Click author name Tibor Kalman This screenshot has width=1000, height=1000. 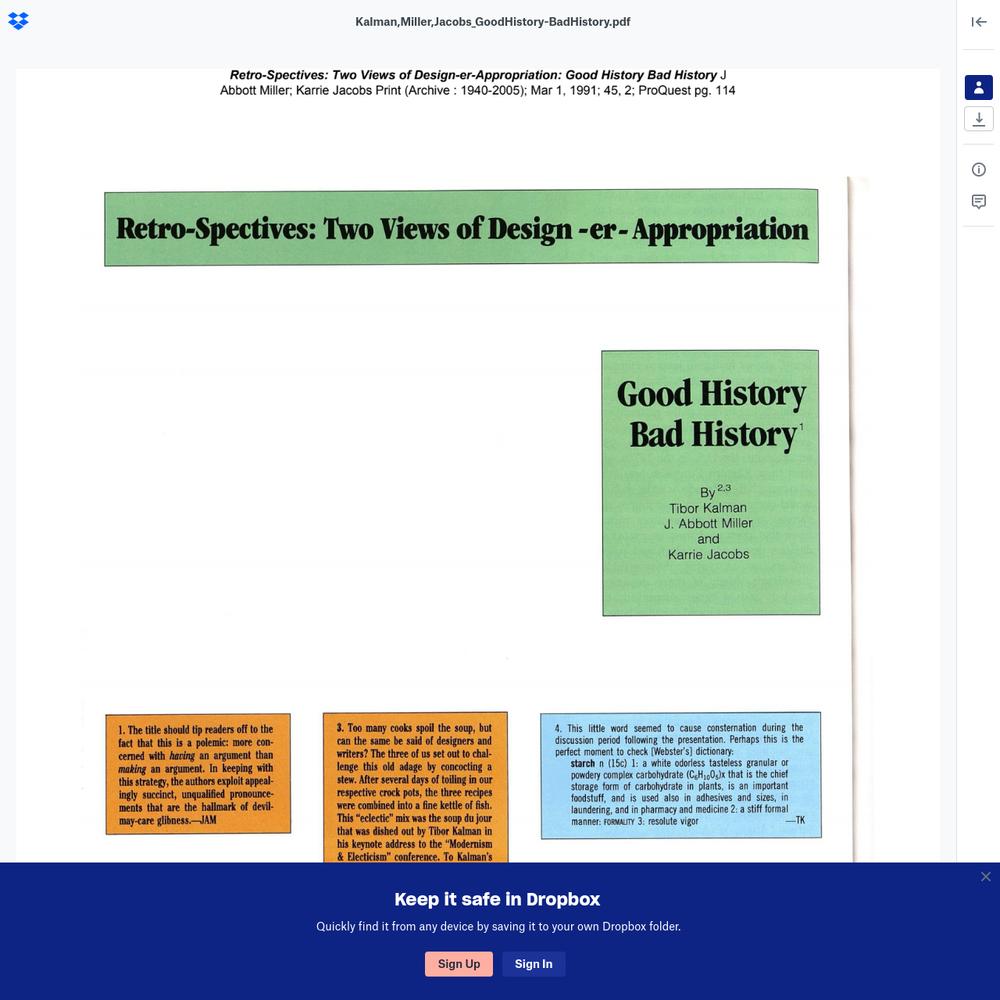click(708, 508)
